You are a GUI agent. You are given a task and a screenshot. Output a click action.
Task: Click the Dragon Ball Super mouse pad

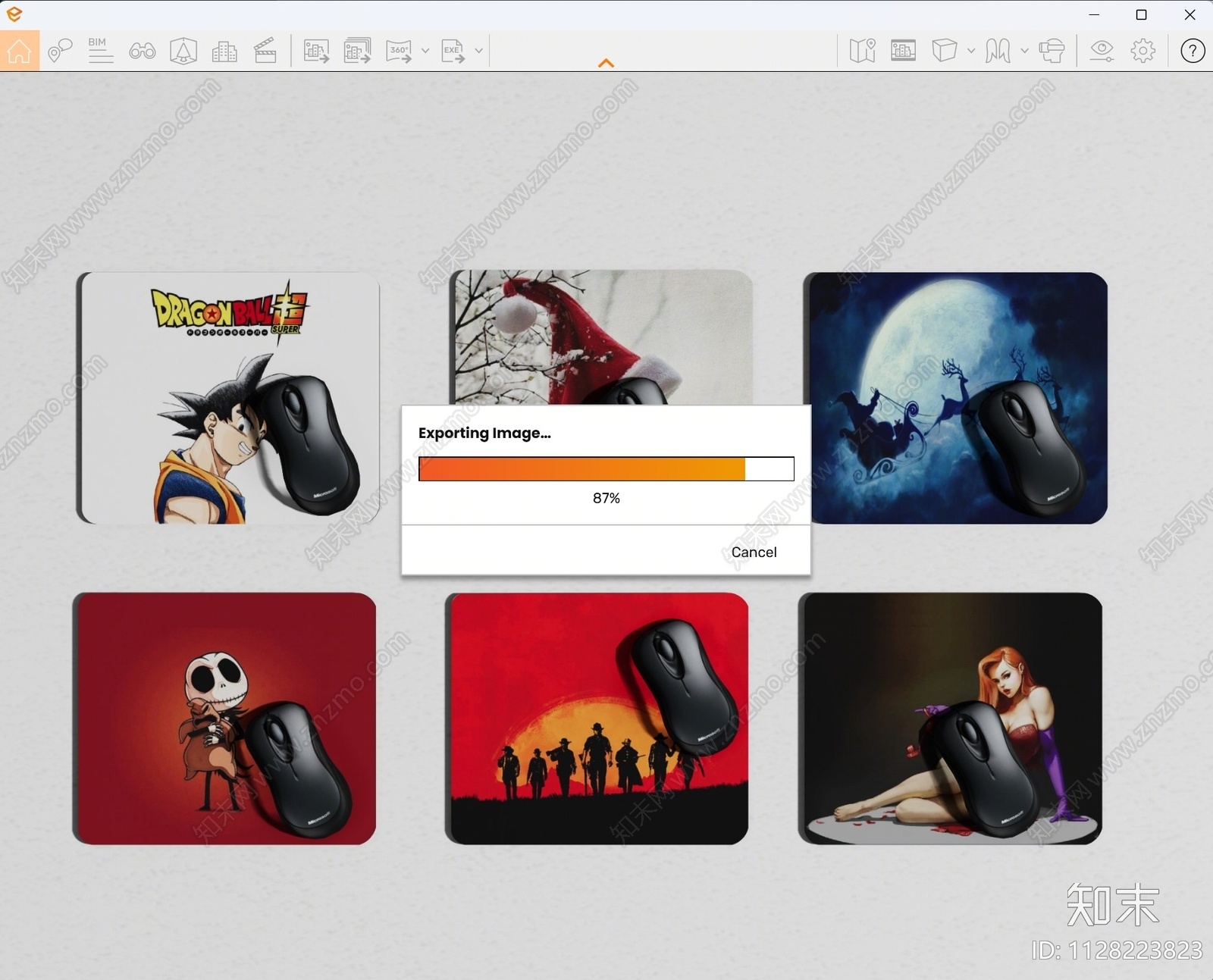pos(228,398)
